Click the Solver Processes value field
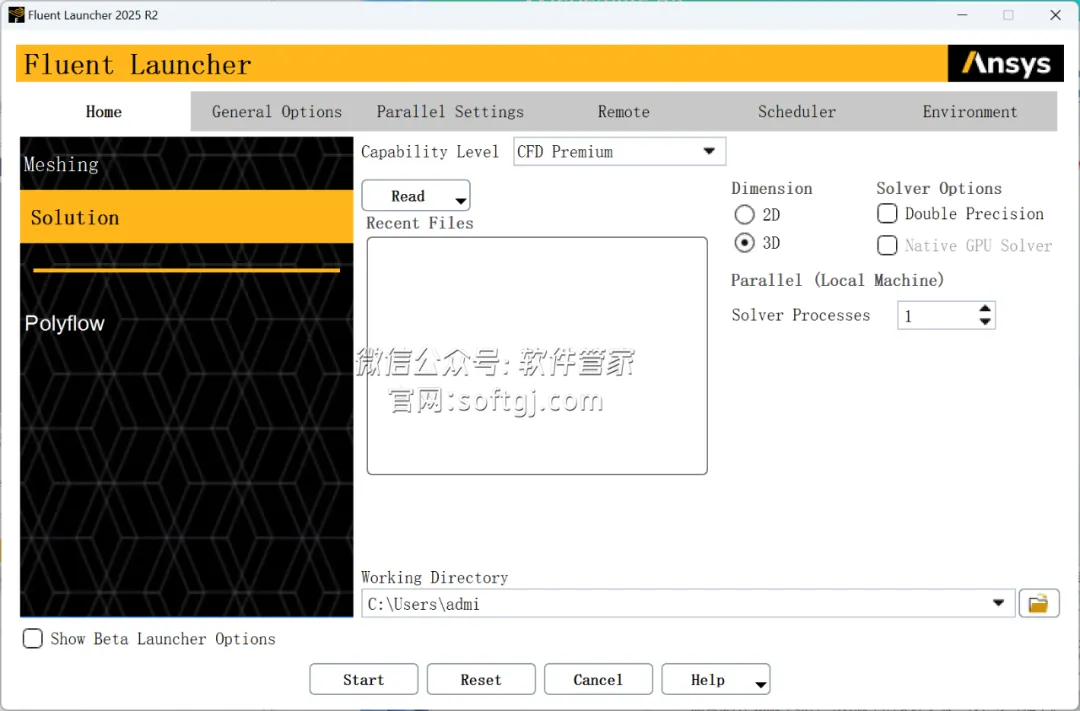The image size is (1080, 711). [x=937, y=316]
